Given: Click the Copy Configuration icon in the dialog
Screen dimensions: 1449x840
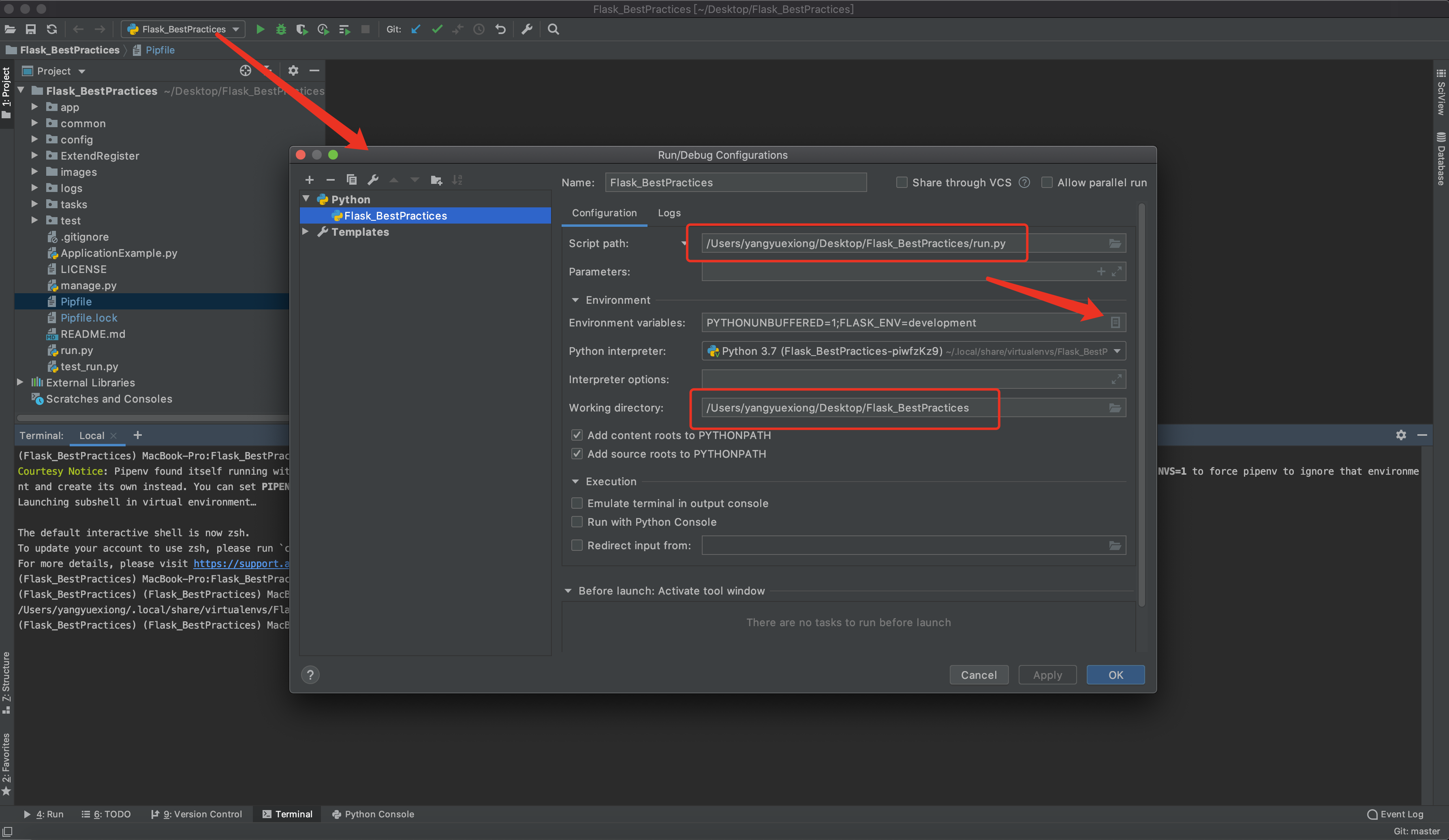Looking at the screenshot, I should 351,180.
